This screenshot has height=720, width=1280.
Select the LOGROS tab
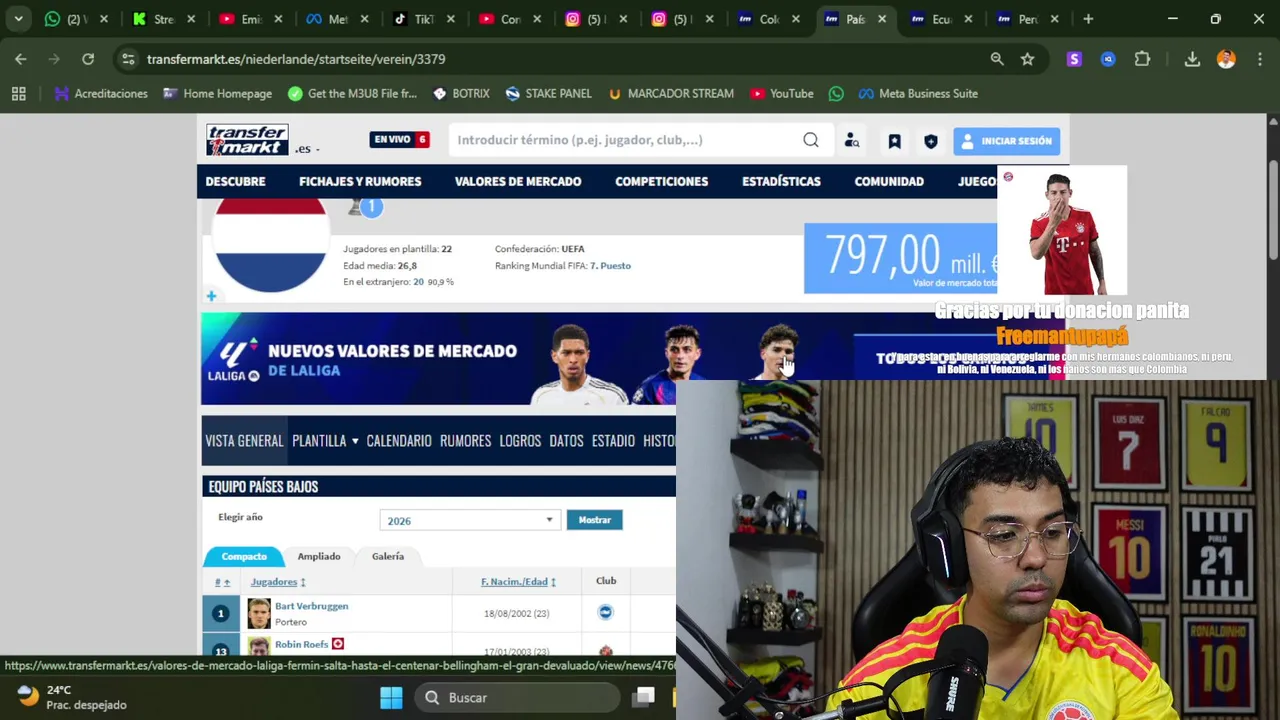point(520,441)
